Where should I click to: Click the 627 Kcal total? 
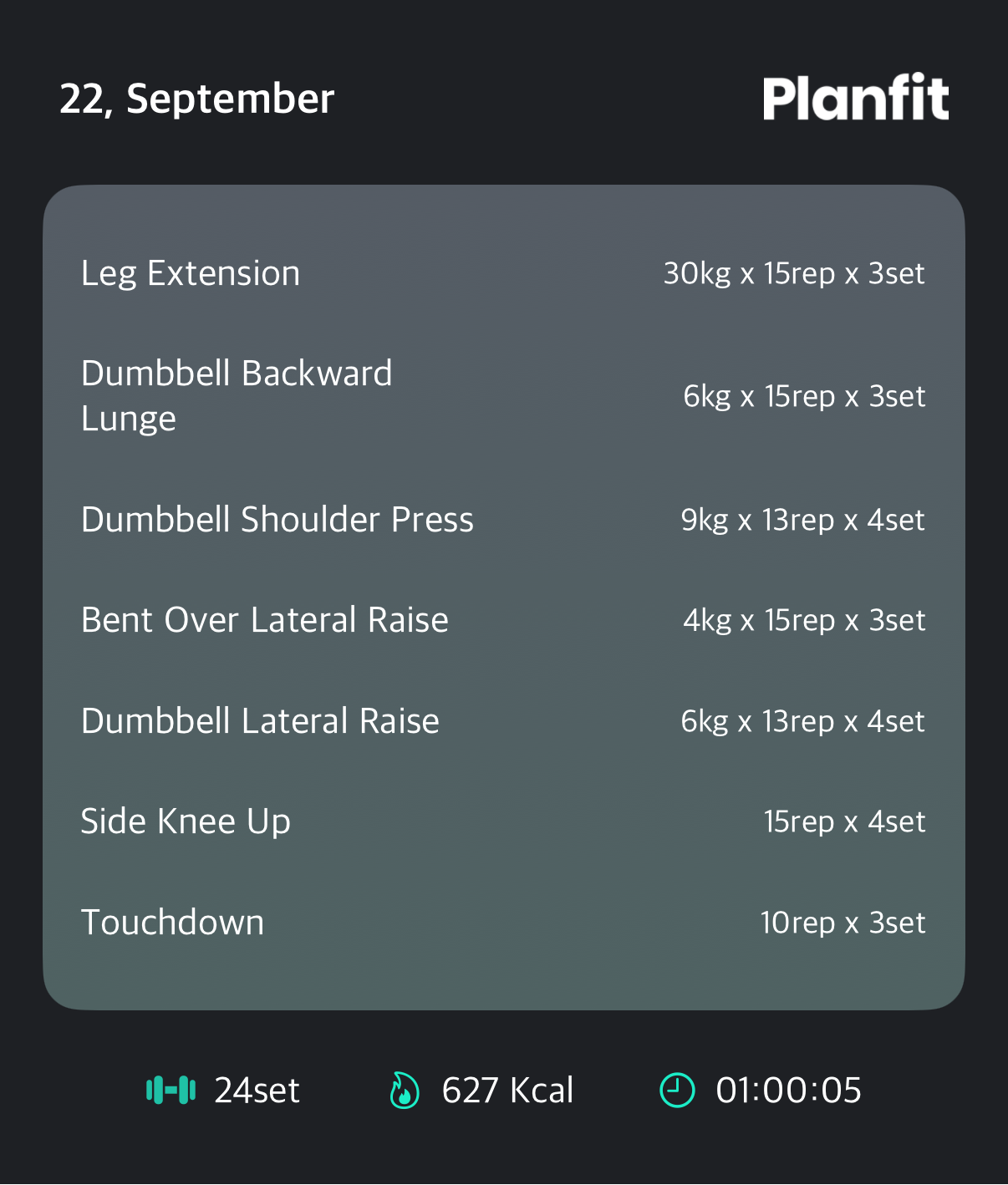click(x=507, y=1090)
